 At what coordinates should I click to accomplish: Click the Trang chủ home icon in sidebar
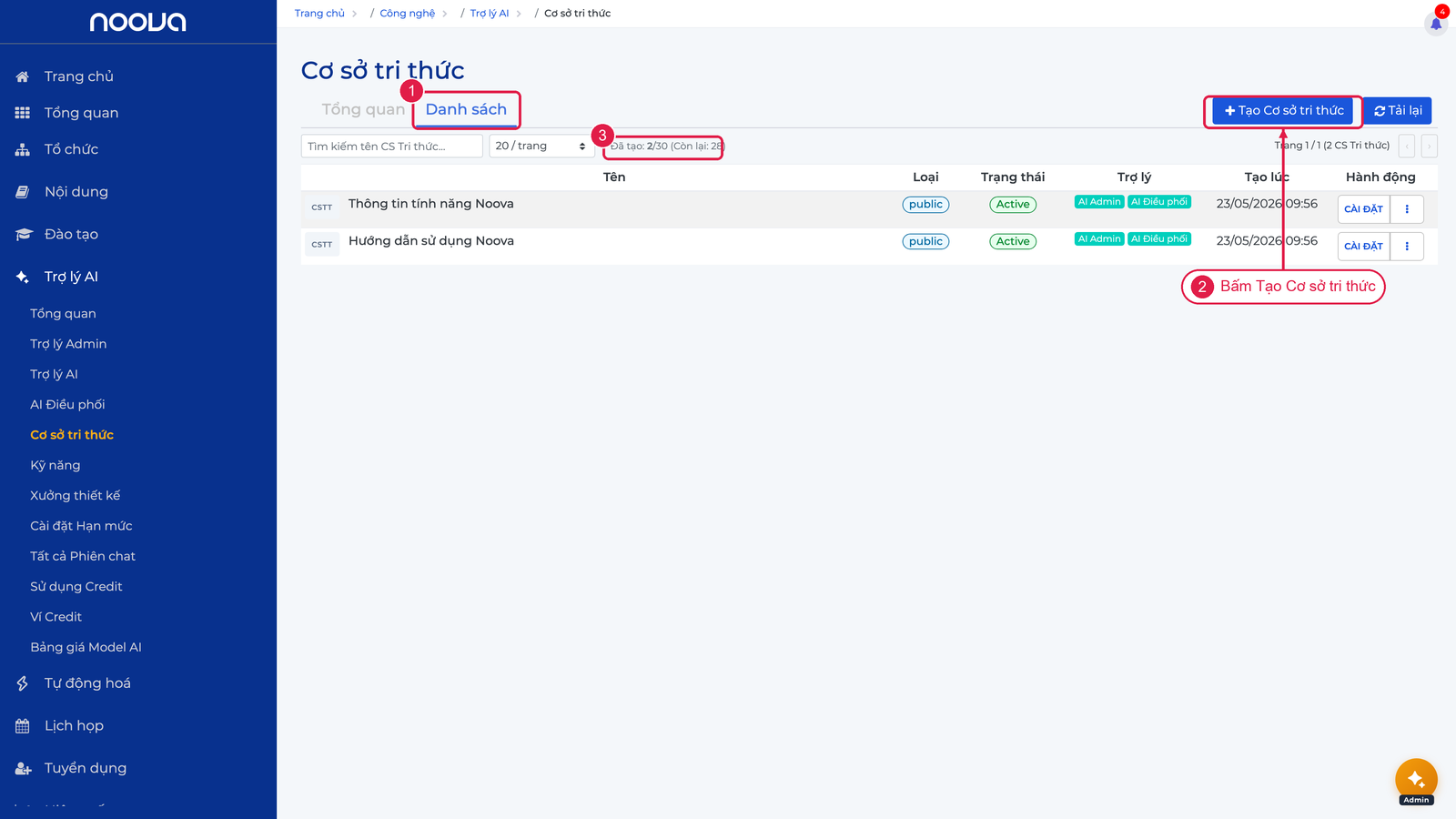23,76
